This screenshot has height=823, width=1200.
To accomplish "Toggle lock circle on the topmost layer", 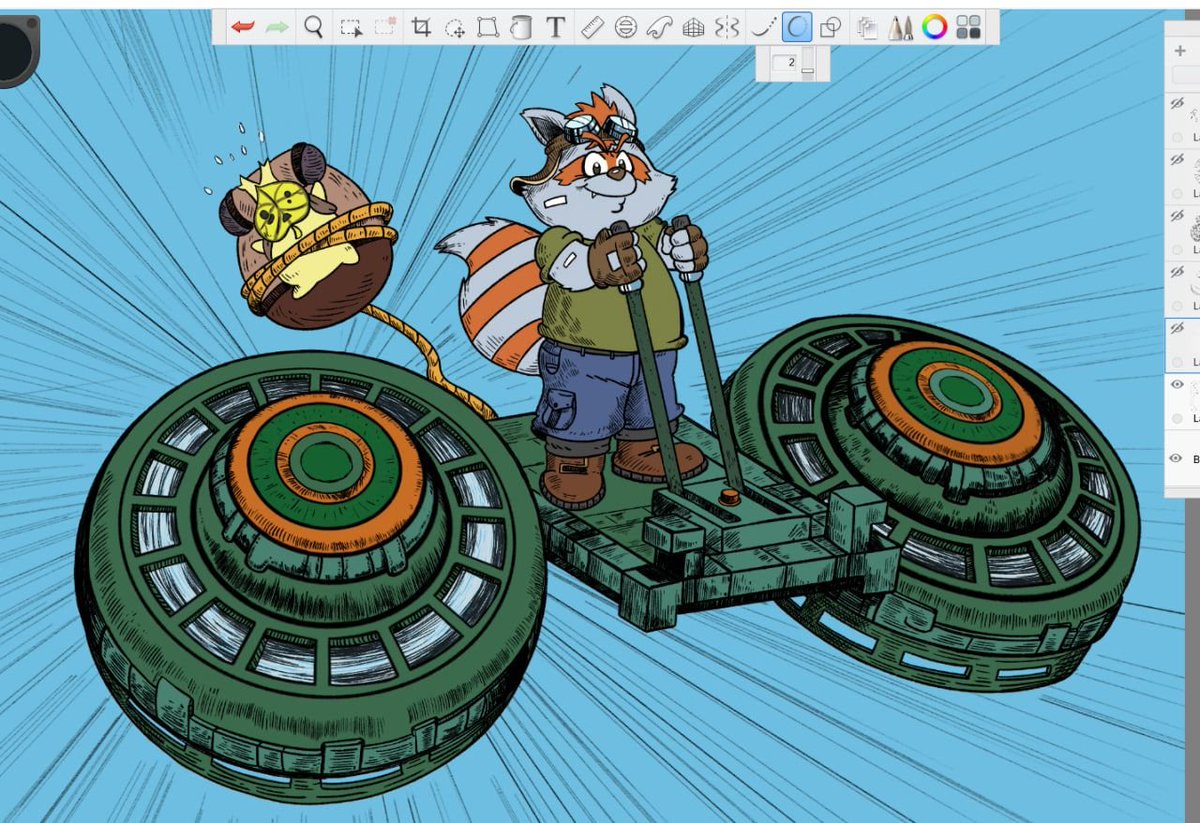I will (1177, 137).
